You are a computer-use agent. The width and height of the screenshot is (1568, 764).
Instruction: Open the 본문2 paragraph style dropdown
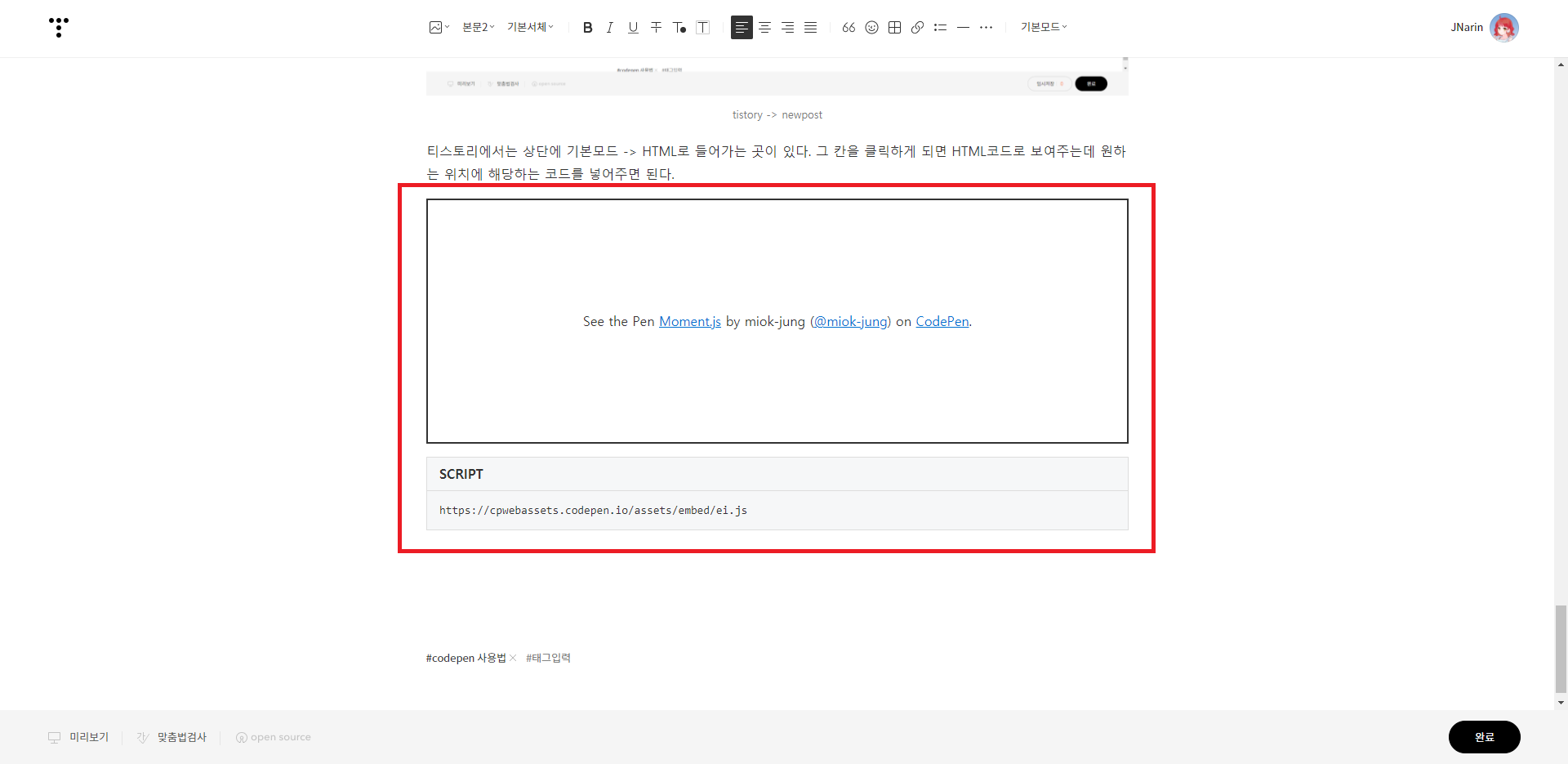[x=479, y=27]
